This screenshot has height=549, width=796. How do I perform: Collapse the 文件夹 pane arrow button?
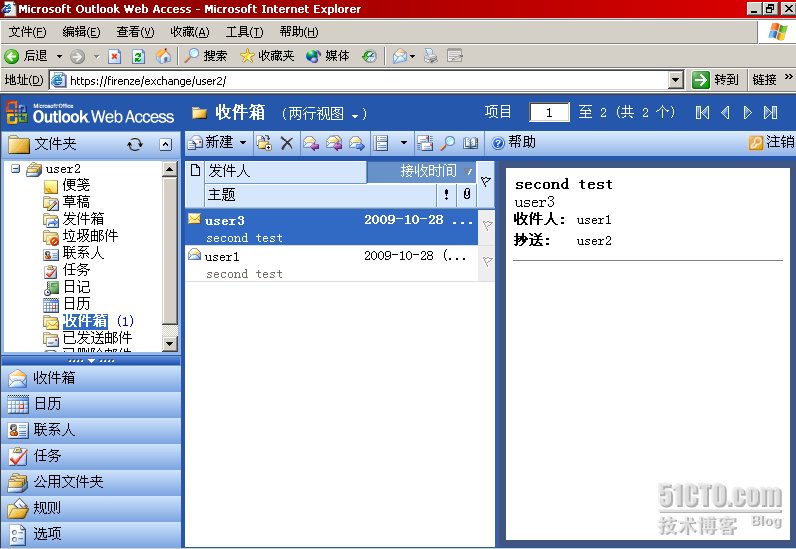pyautogui.click(x=165, y=145)
